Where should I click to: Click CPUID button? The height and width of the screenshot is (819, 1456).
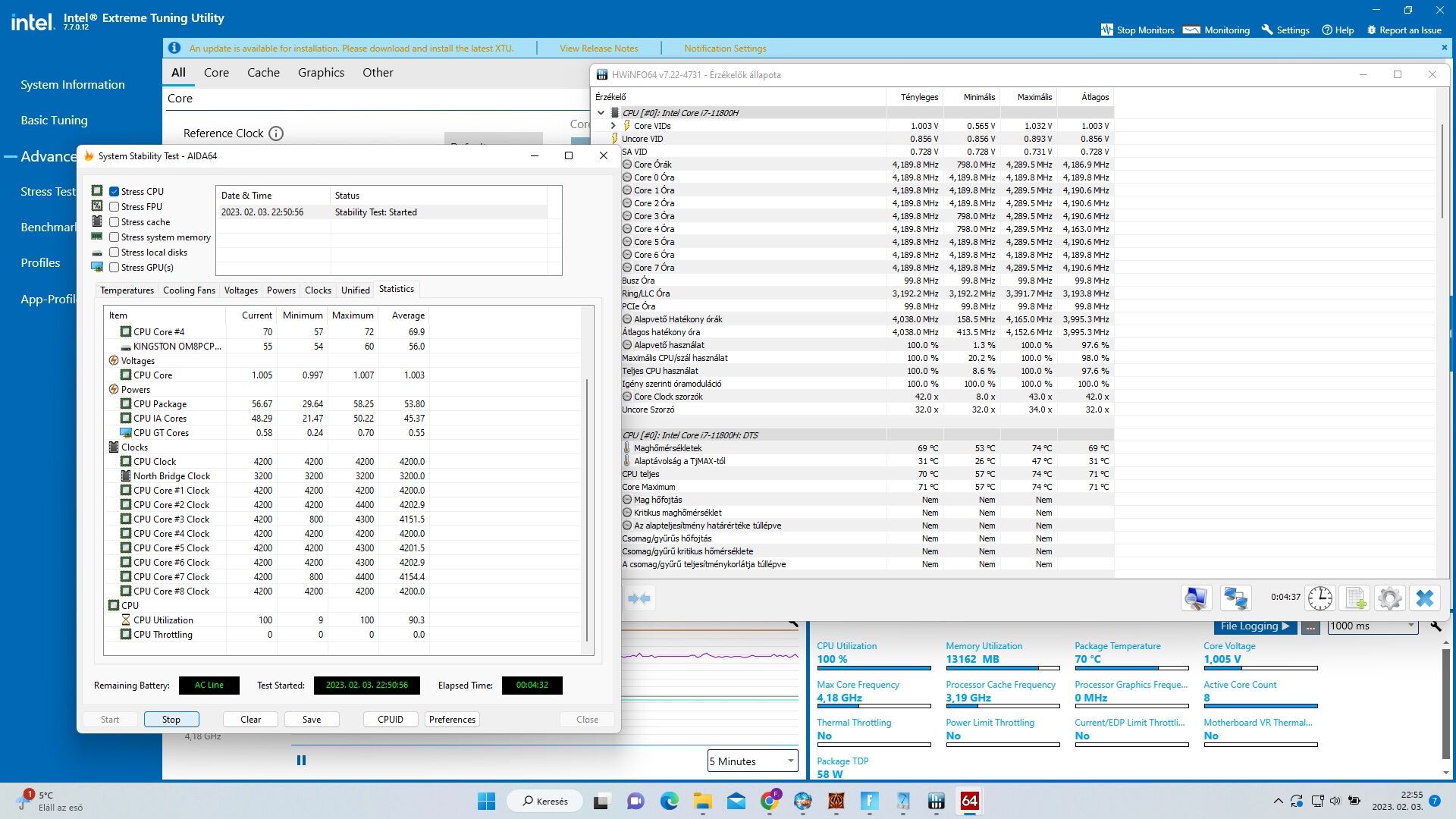point(391,720)
